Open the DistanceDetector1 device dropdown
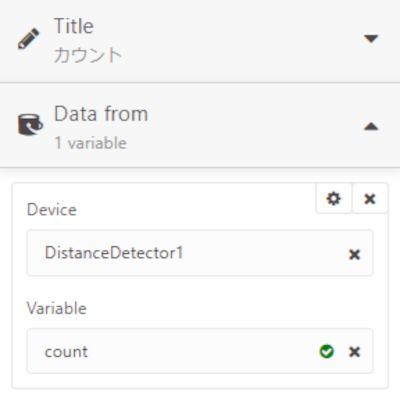 click(200, 253)
